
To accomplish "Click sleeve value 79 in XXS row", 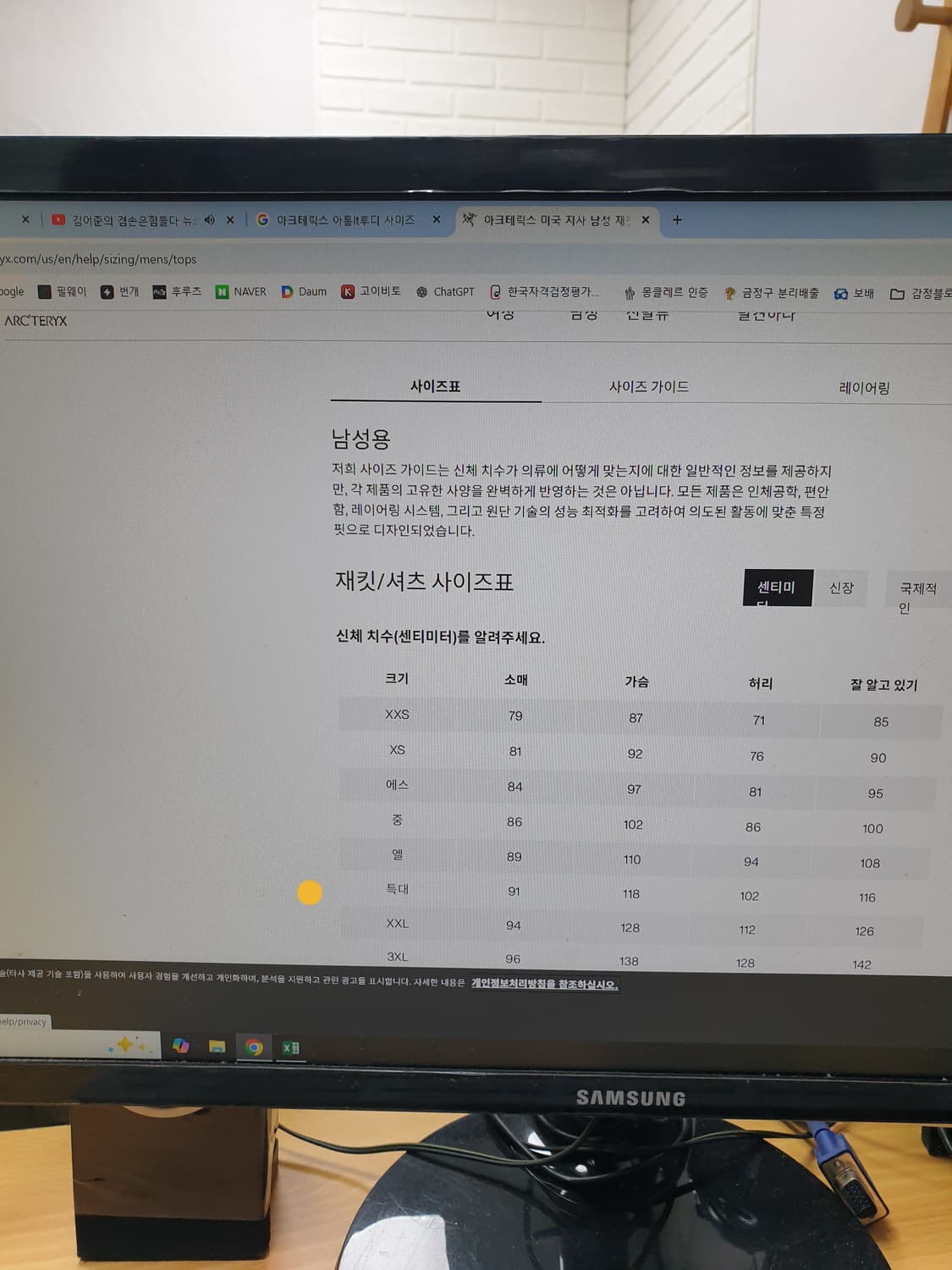I will tap(515, 716).
